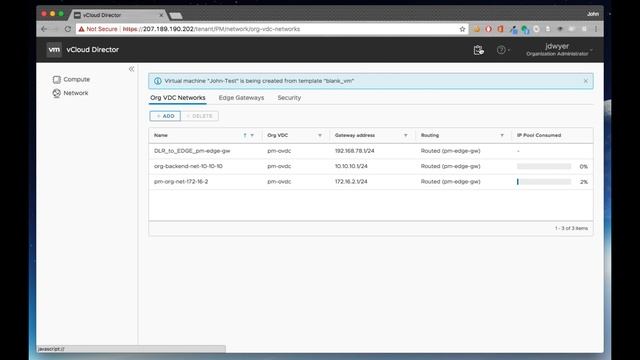This screenshot has width=640, height=360.
Task: Click gateway address 10.10.10.1/24
Action: click(x=351, y=167)
